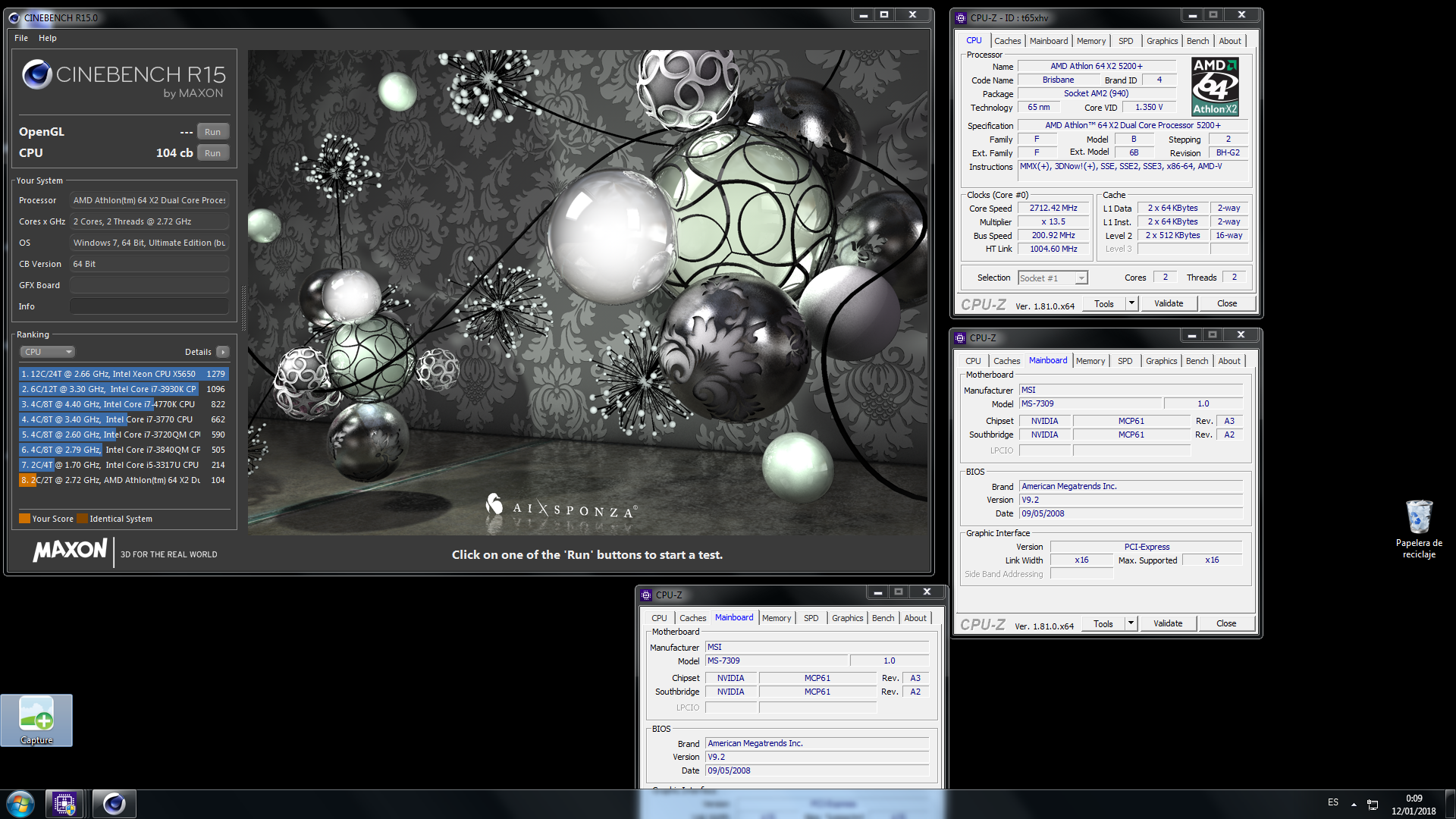Click the AMD Athlon X2 logo

point(1215,86)
